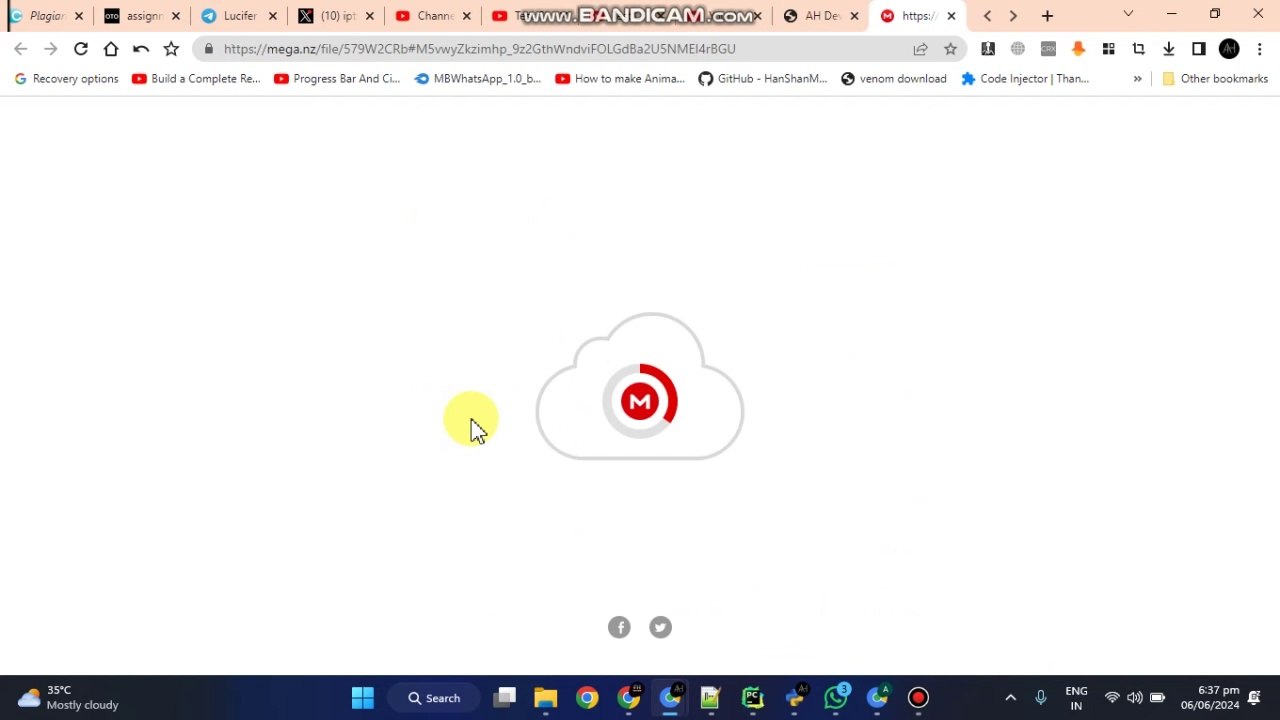Go back using the browser back arrow
The height and width of the screenshot is (720, 1280).
click(x=21, y=49)
